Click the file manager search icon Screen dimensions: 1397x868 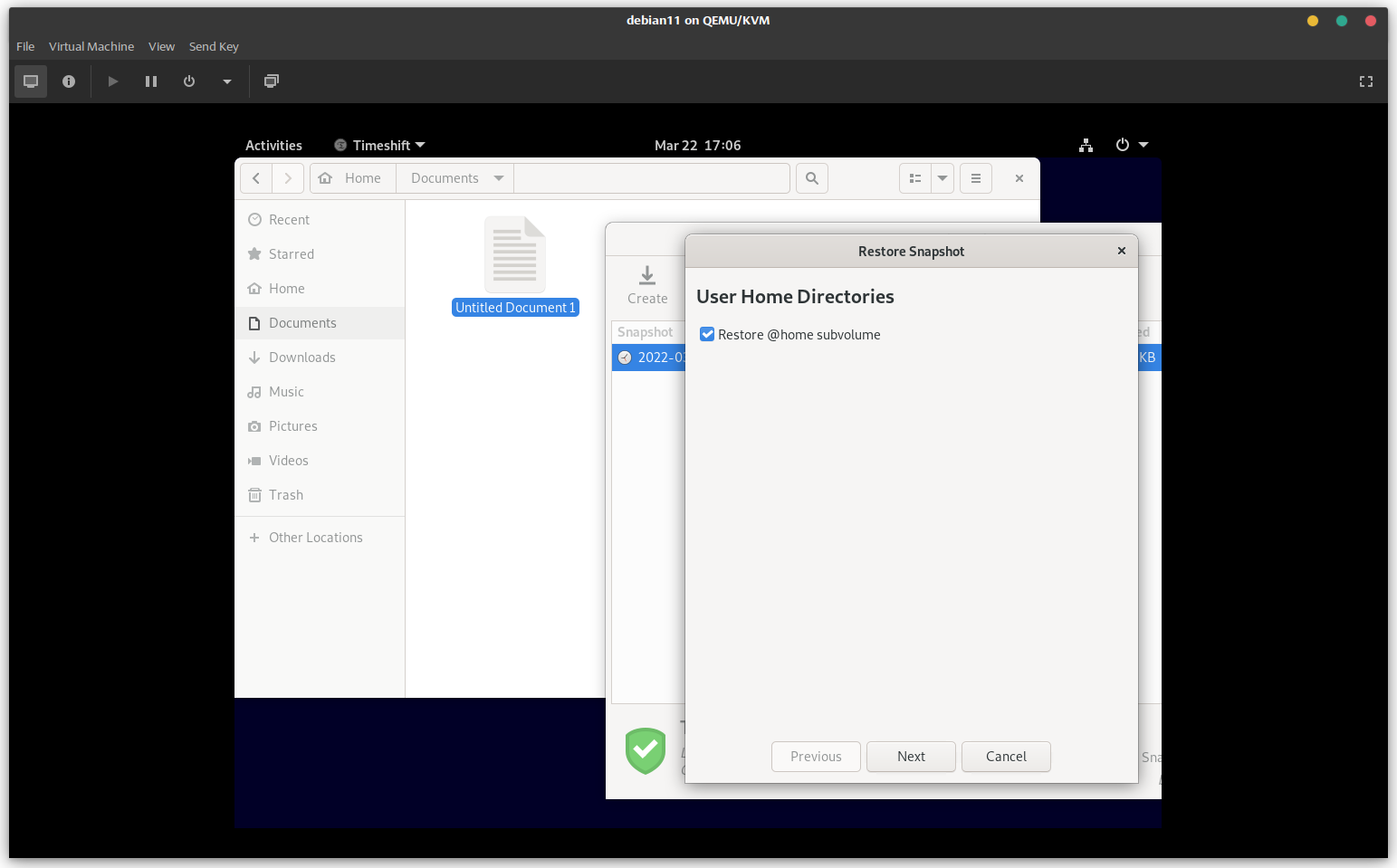[x=812, y=178]
